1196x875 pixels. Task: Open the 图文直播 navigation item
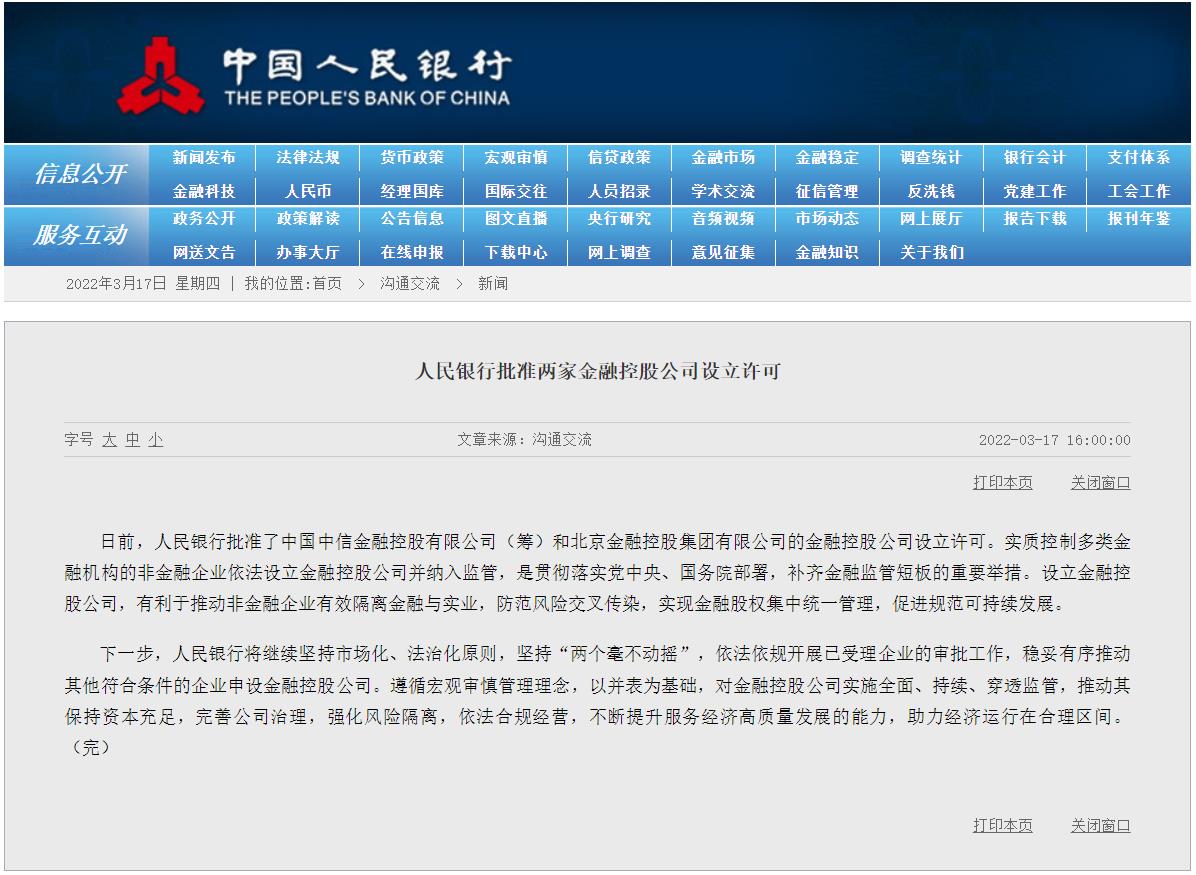coord(516,219)
